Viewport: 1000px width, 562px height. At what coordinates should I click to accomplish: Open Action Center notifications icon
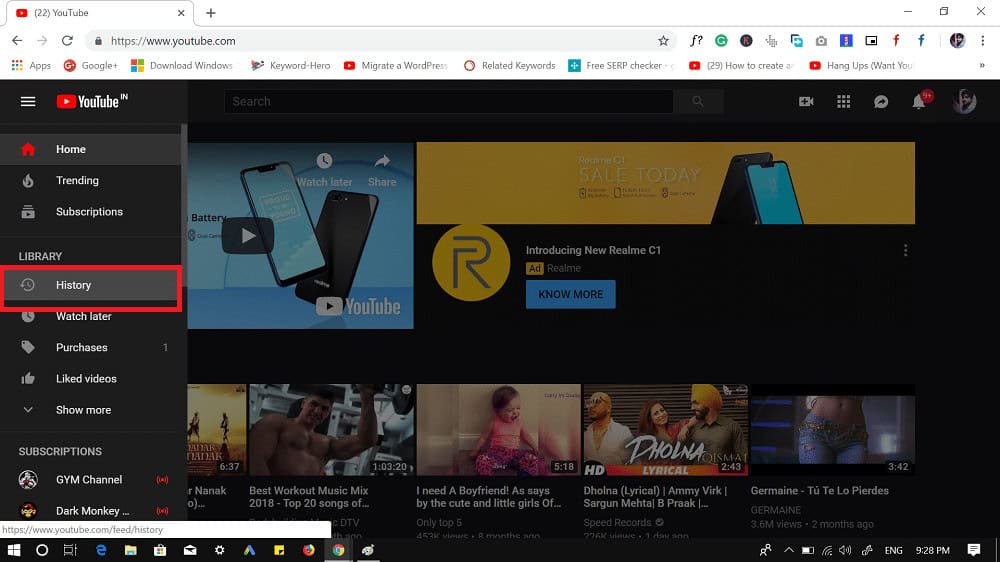point(974,550)
